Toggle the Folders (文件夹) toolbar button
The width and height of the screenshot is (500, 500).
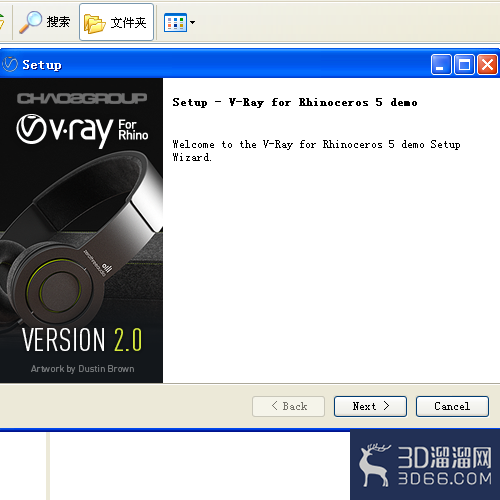(x=116, y=22)
